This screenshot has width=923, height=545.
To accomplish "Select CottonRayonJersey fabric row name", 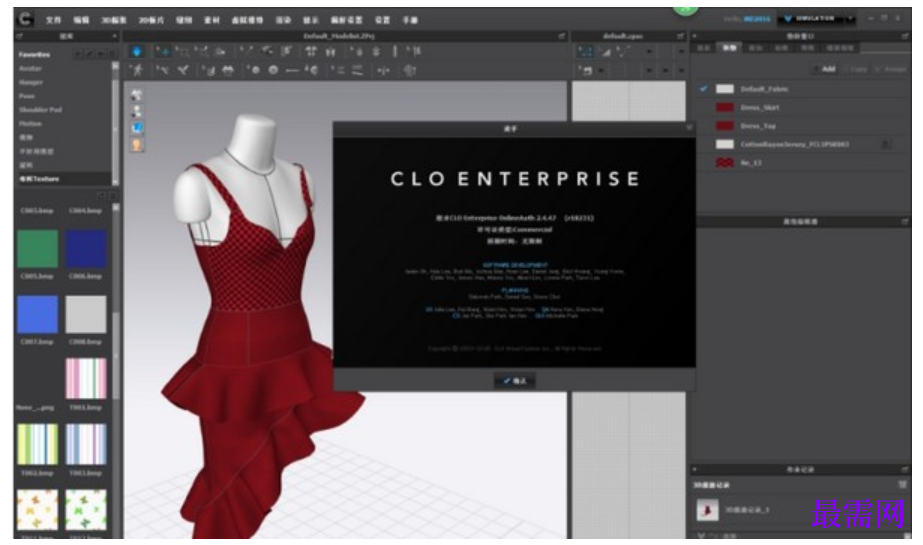I will coord(795,144).
